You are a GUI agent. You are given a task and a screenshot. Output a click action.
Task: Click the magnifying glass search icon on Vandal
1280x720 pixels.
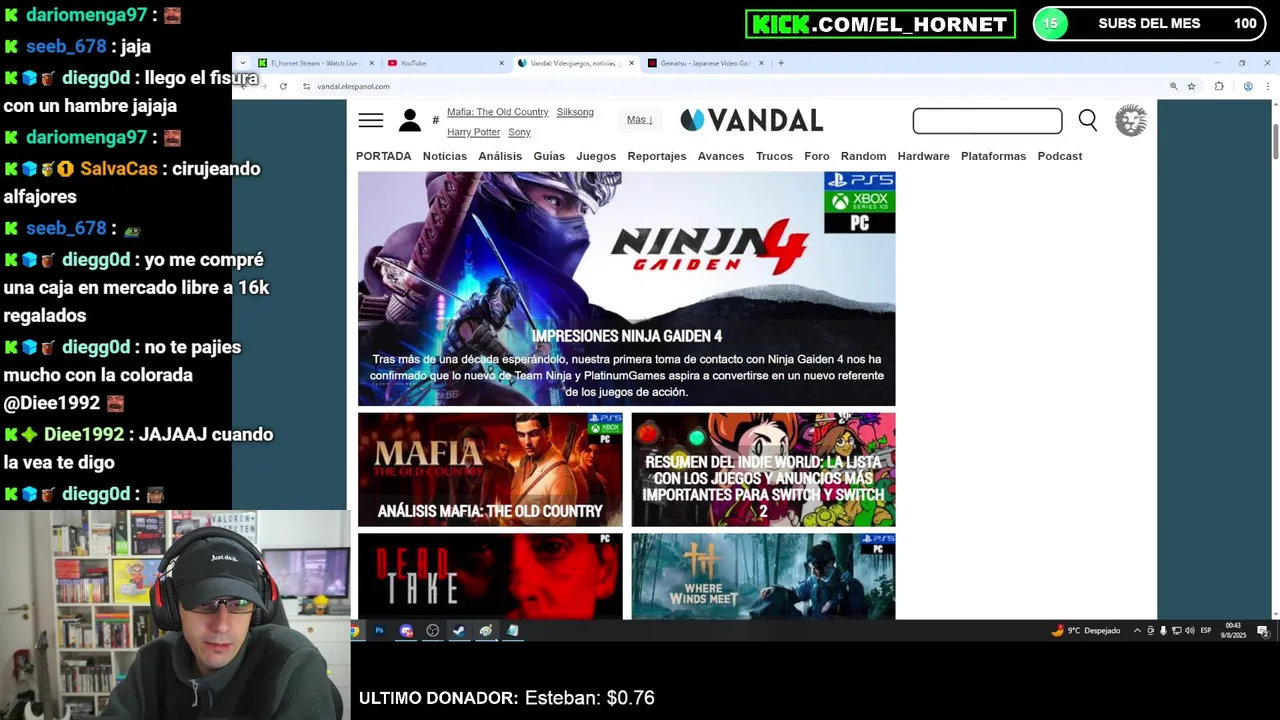point(1088,121)
